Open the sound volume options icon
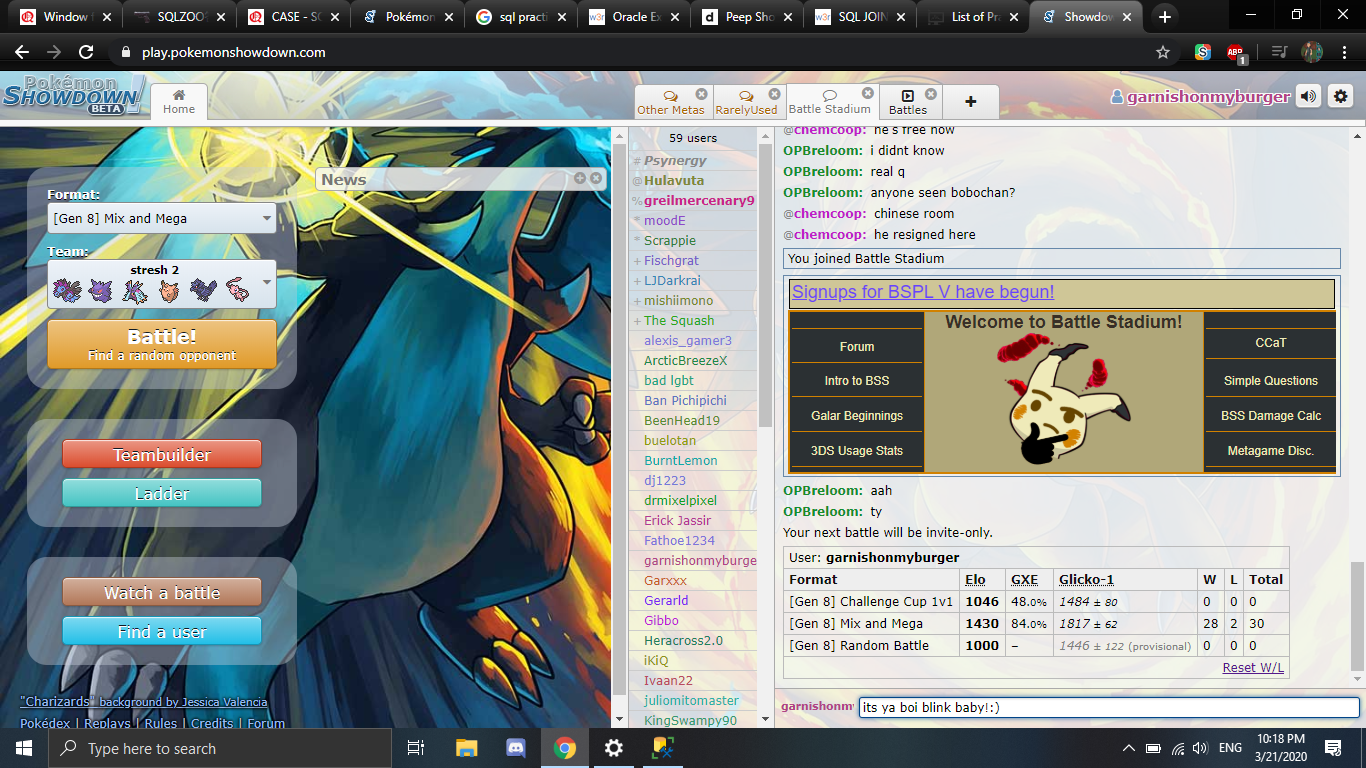 coord(1308,96)
